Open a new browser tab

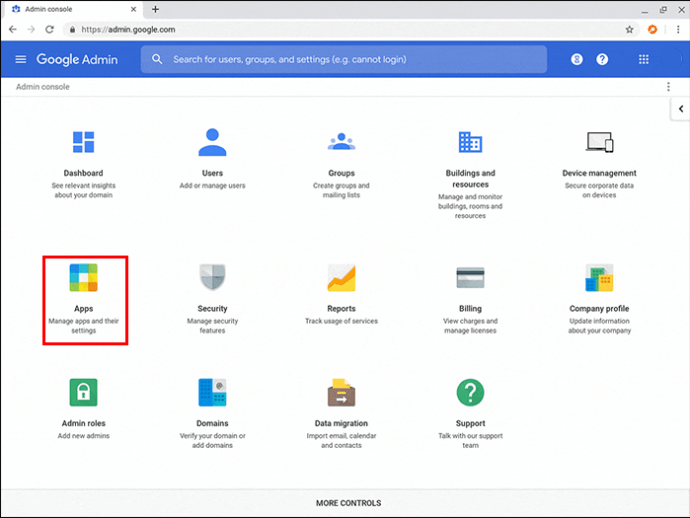coord(155,9)
